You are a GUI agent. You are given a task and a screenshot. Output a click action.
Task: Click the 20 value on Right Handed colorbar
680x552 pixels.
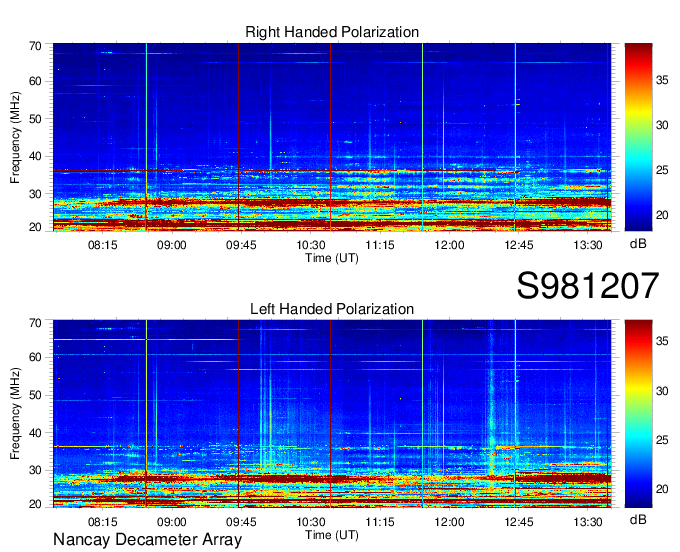[662, 215]
